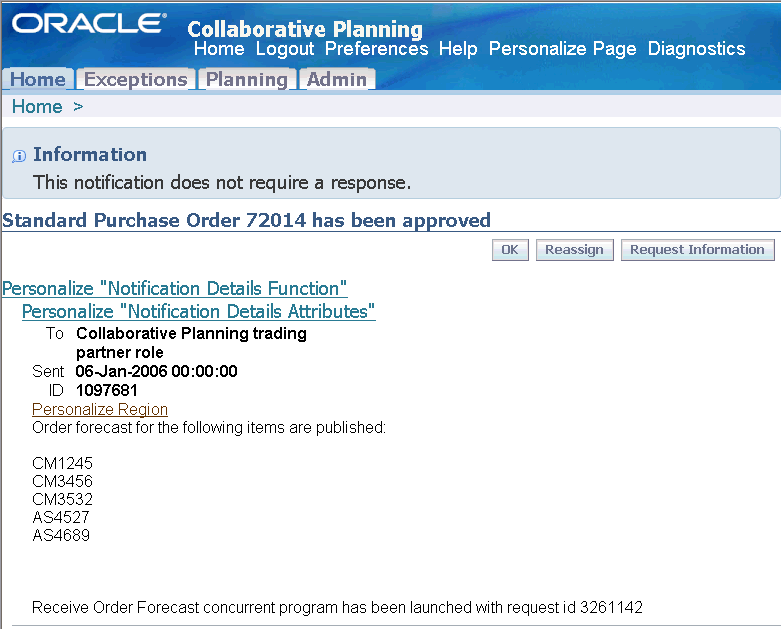Click the Personalize Page link

tap(562, 49)
